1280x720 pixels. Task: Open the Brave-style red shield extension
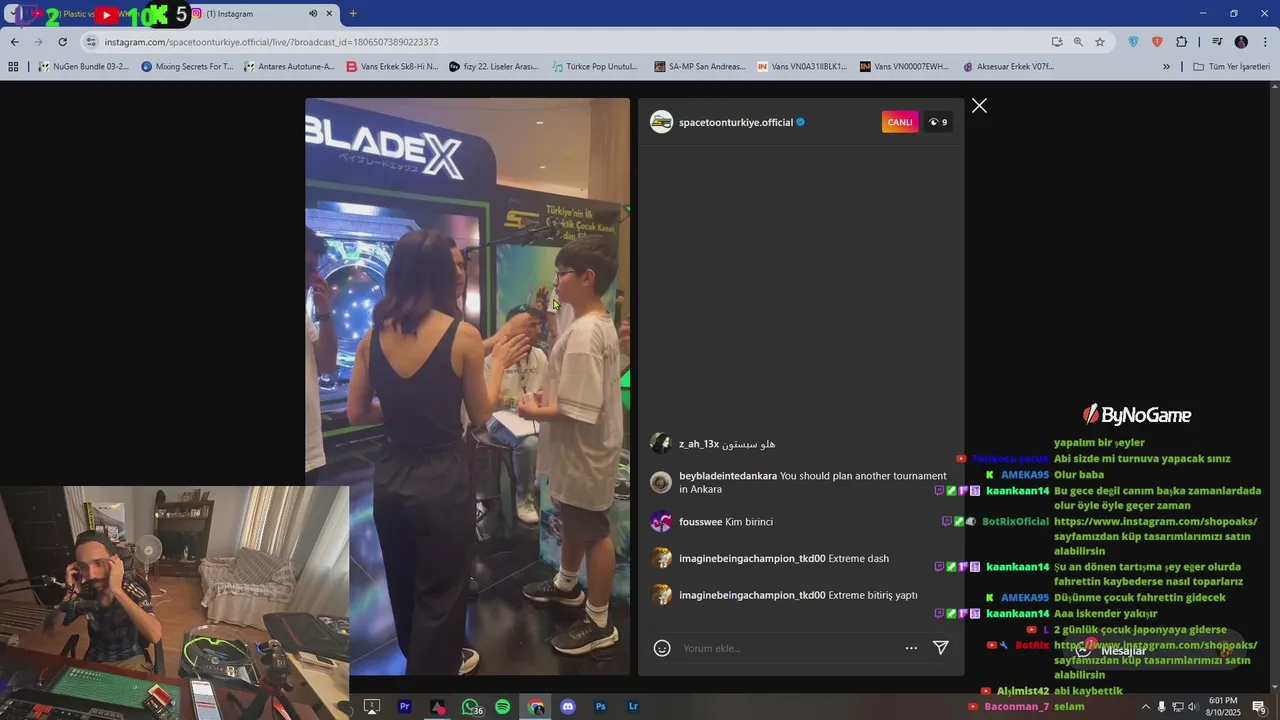pos(1157,42)
